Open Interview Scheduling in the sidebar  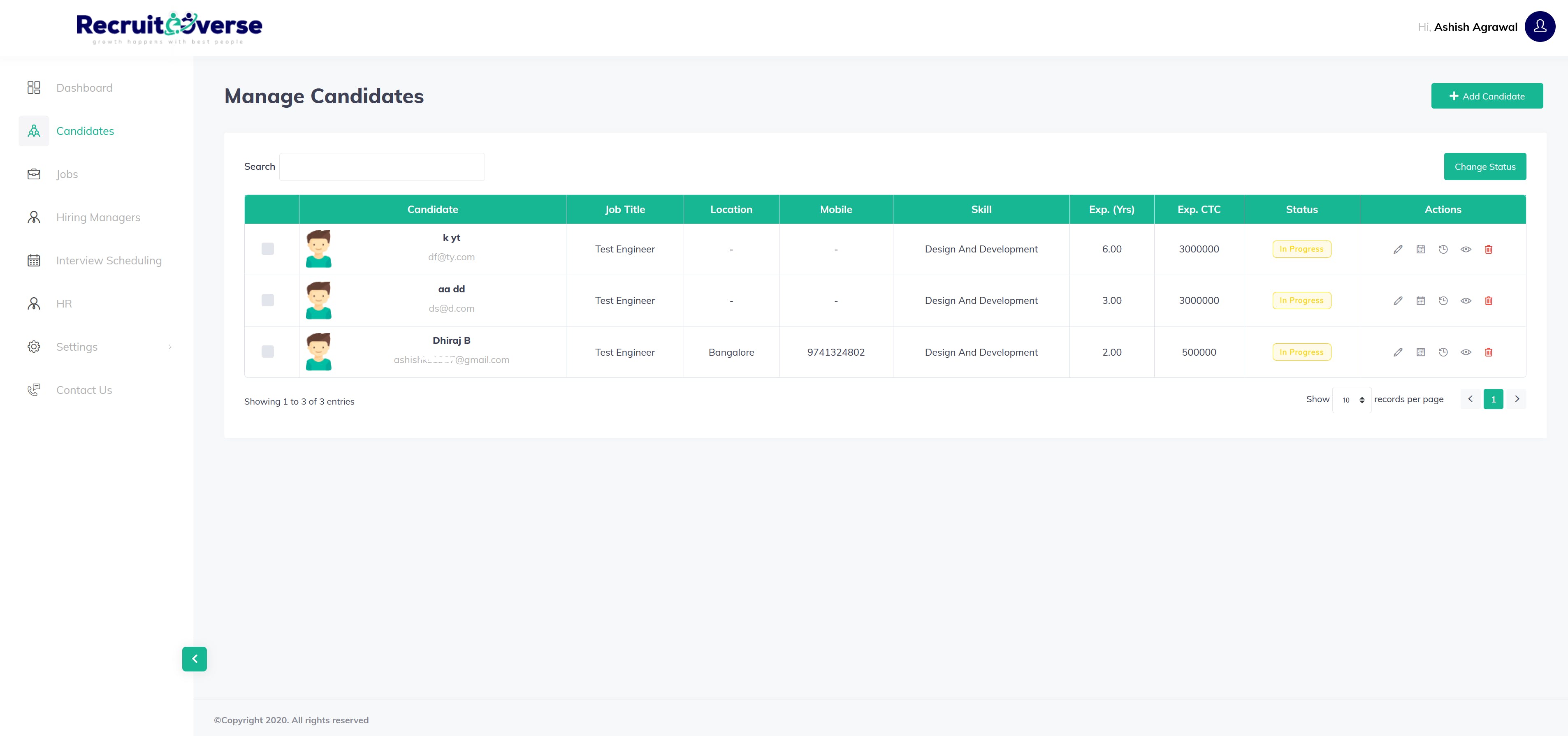tap(108, 260)
